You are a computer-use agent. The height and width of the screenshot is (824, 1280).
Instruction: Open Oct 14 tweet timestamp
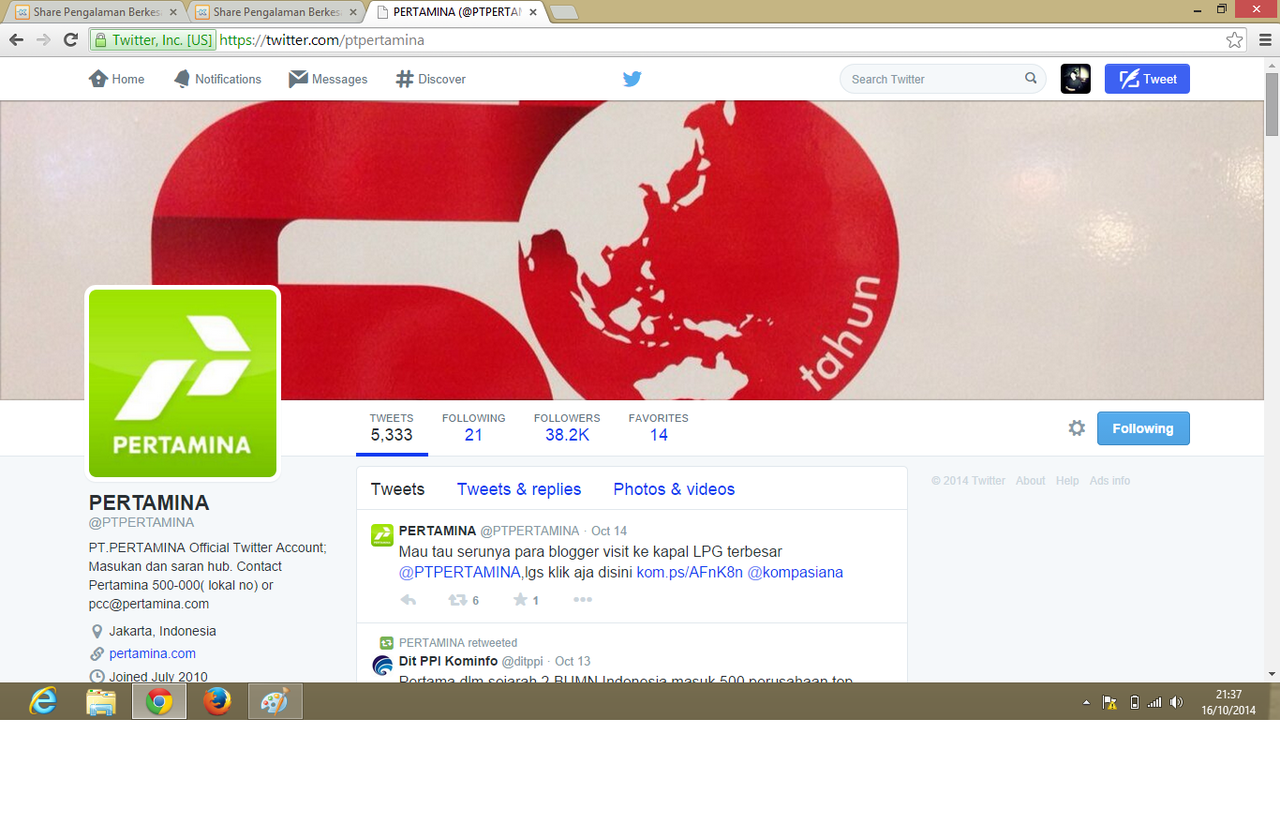coord(609,531)
